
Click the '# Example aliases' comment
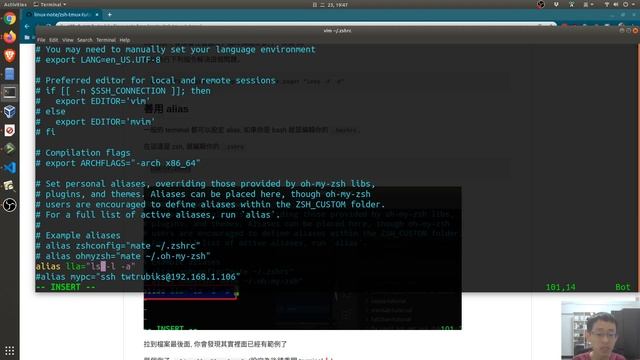(78, 236)
